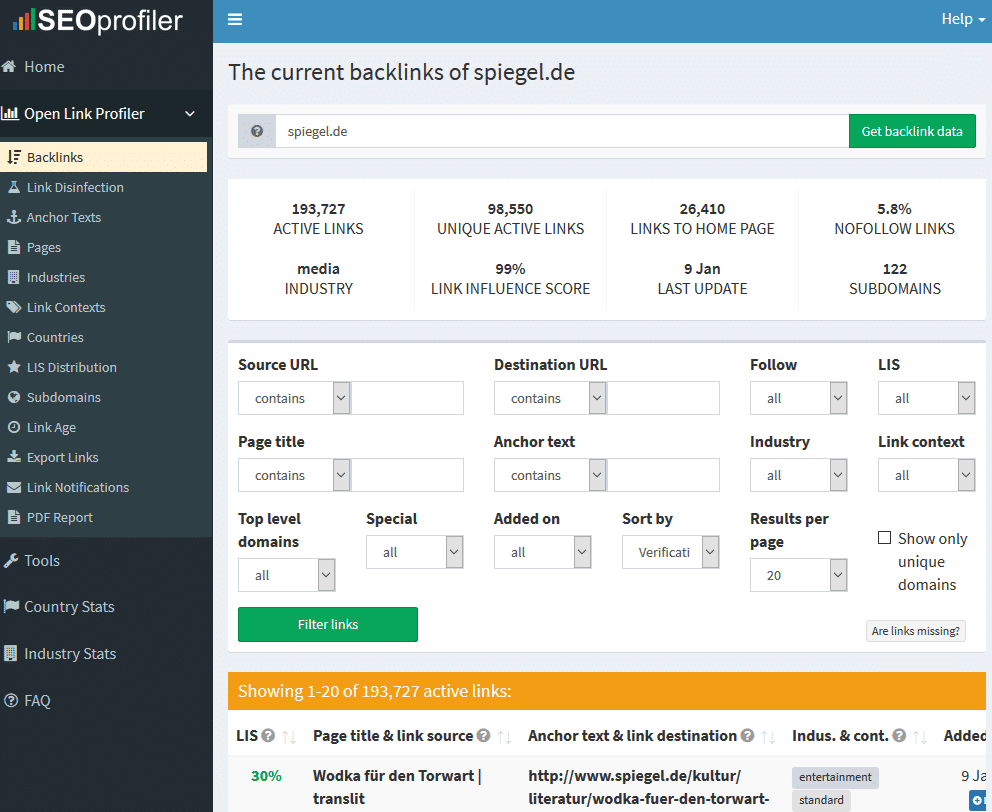Click the help icon beside domain input

pos(257,132)
